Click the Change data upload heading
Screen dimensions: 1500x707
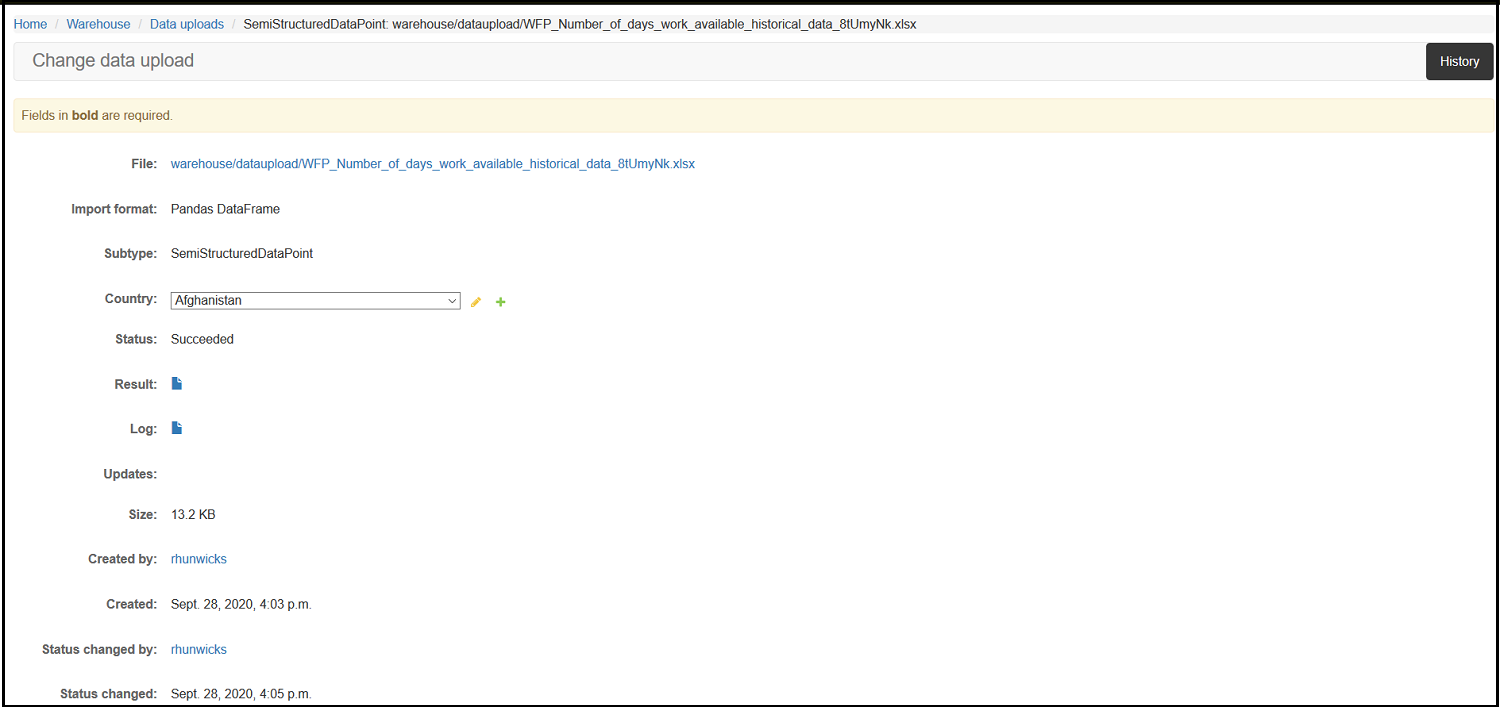[113, 61]
